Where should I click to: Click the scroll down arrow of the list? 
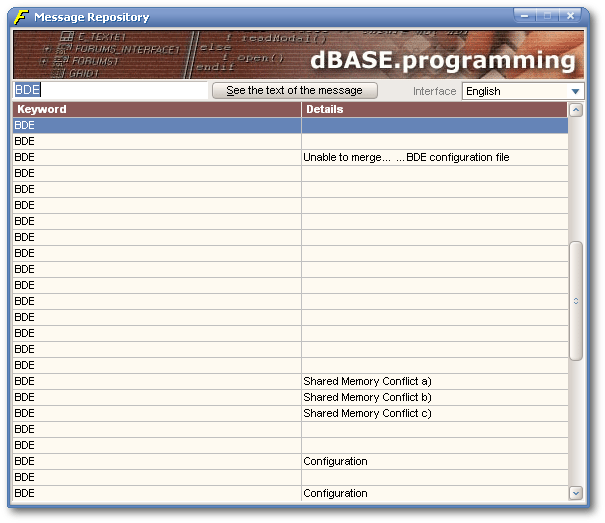[x=575, y=492]
